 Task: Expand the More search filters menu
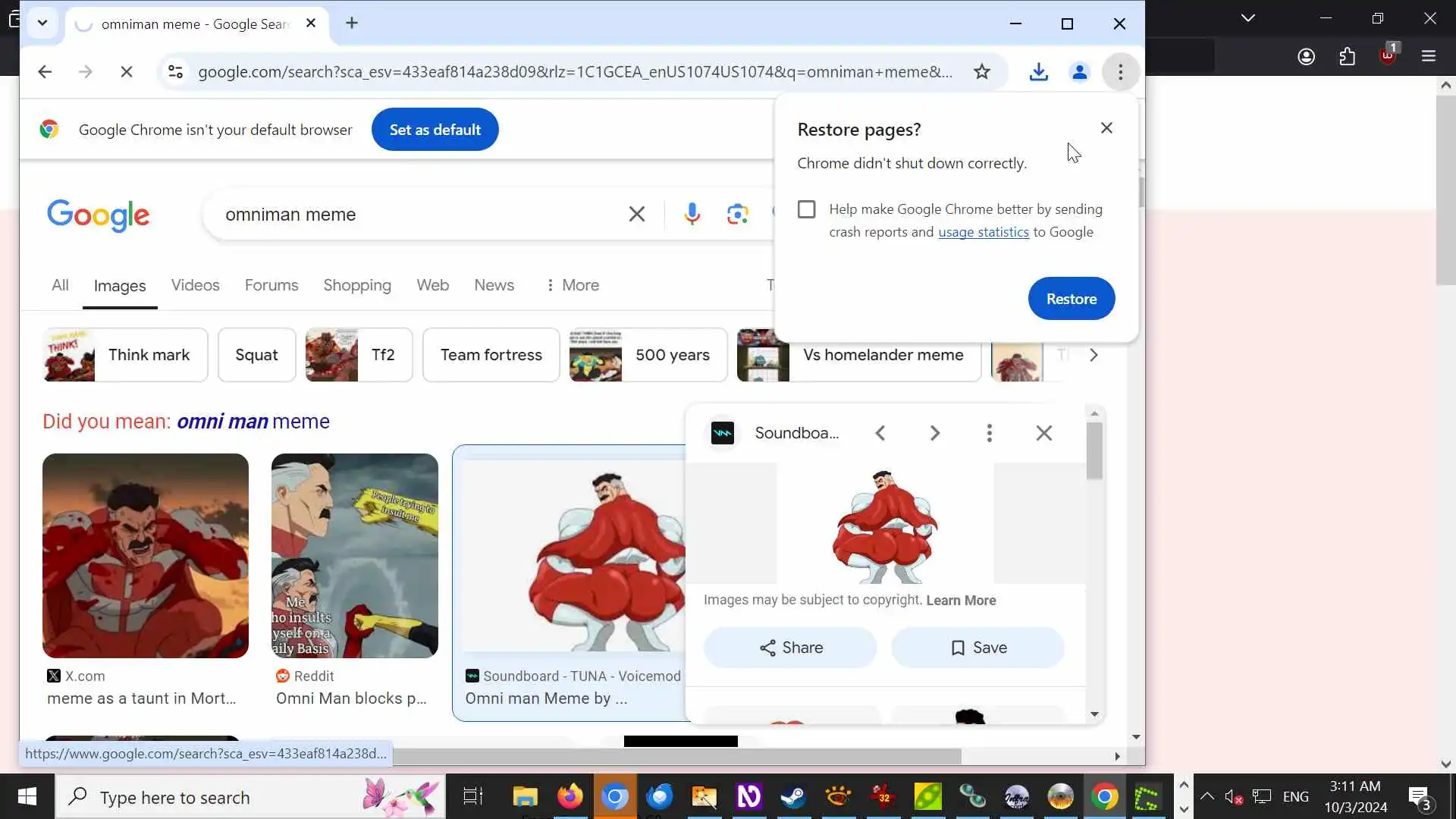pos(573,285)
